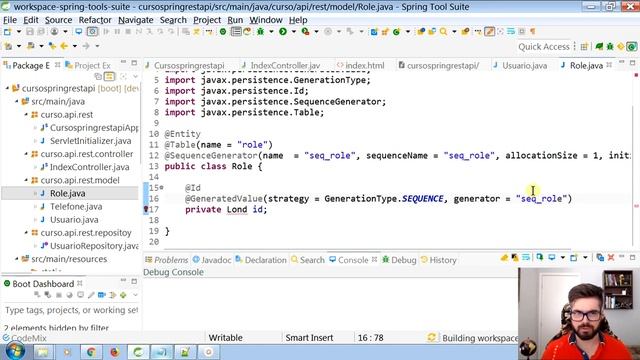Click the red Remove terminated launches icon
Screen dimensions: 640x360
coord(611,258)
